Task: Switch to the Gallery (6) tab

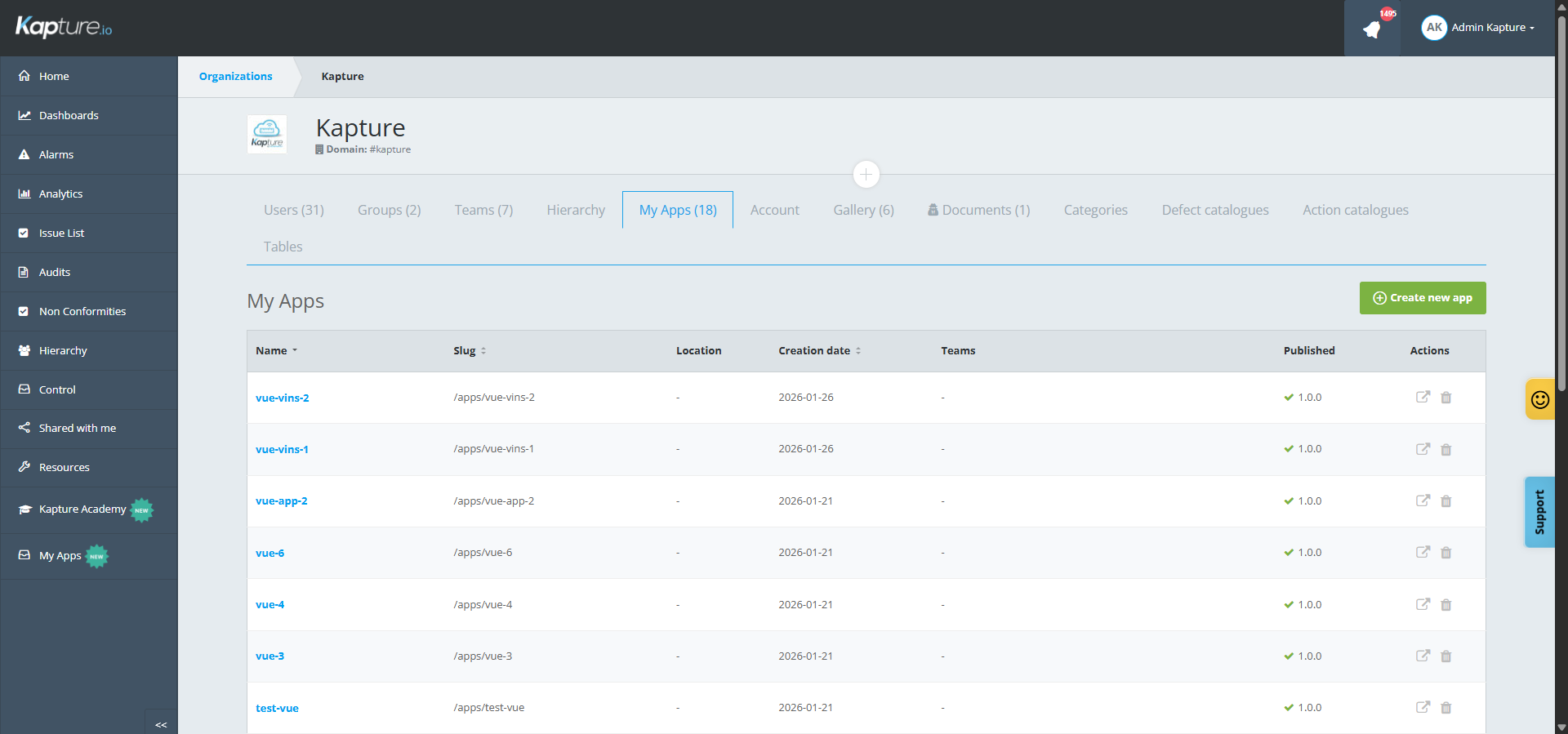Action: [x=863, y=210]
